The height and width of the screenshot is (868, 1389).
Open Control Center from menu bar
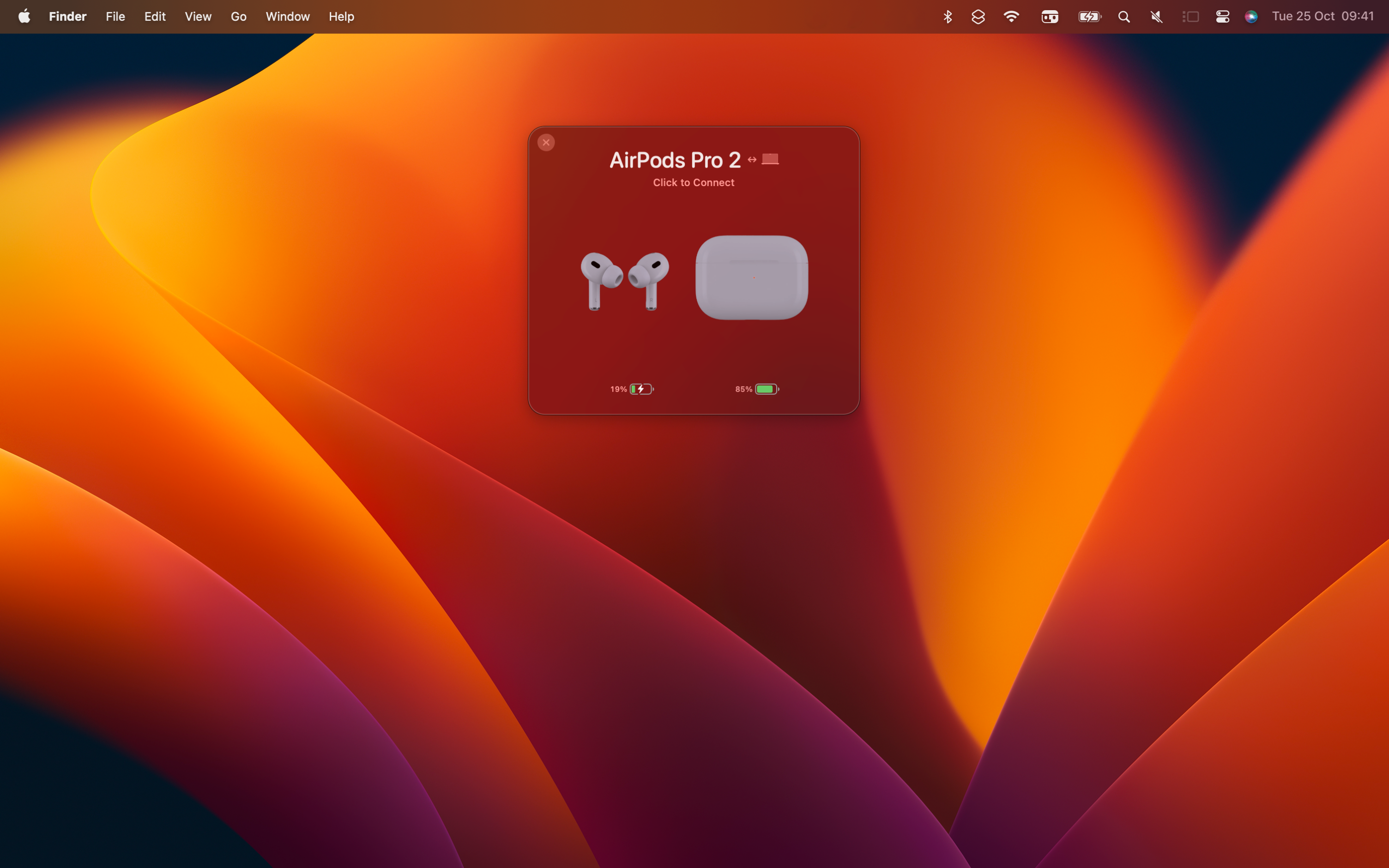tap(1223, 17)
